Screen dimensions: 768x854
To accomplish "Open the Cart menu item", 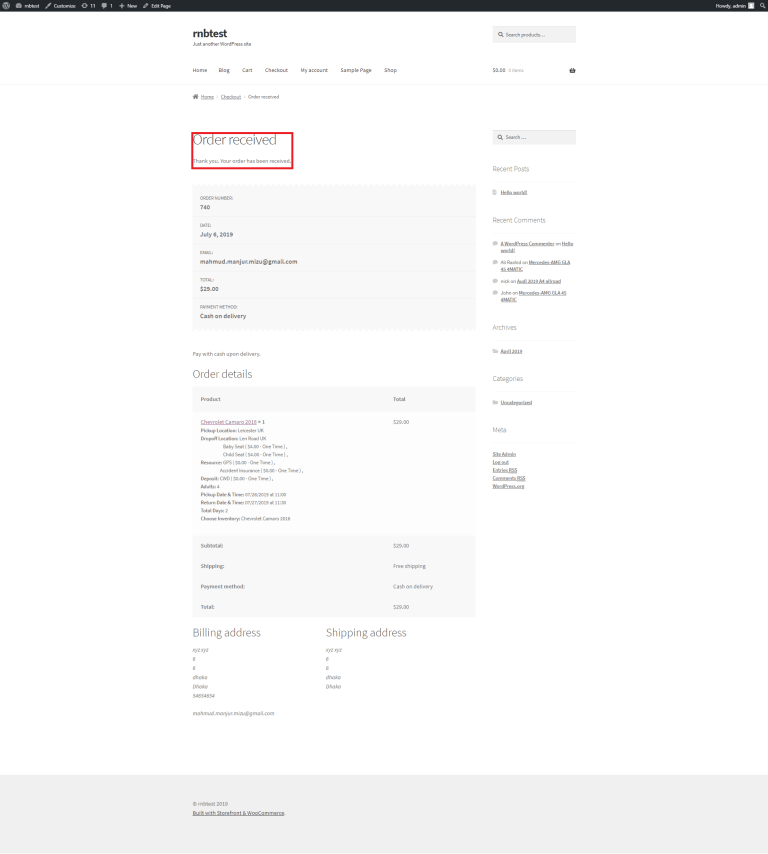I will (247, 70).
